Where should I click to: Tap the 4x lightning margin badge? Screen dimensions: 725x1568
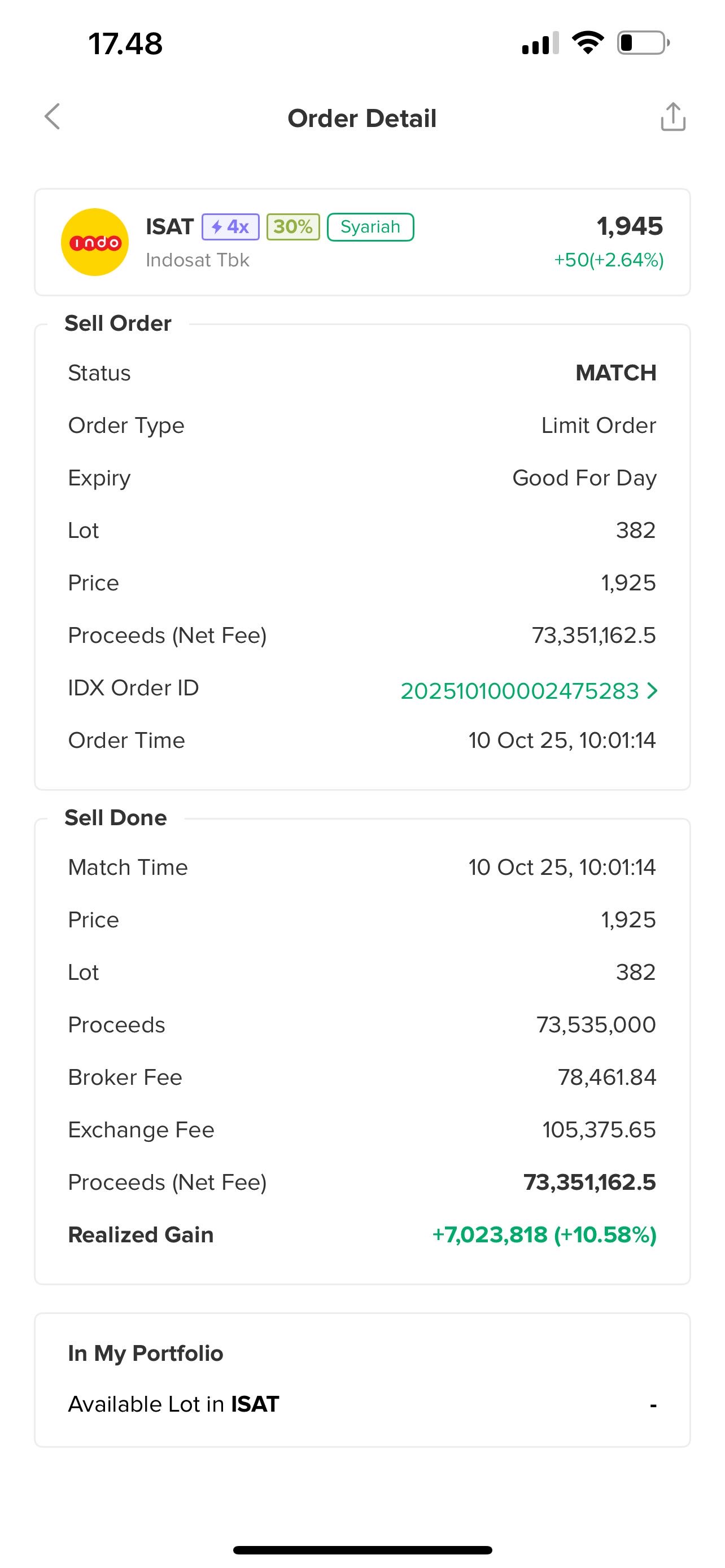tap(230, 227)
